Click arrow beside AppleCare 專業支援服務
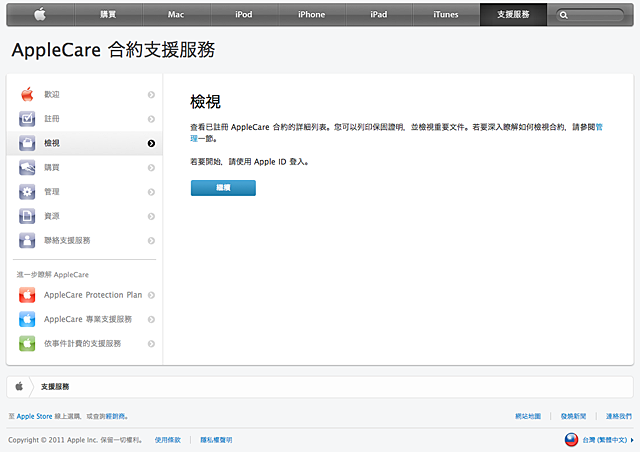The width and height of the screenshot is (640, 452). point(151,319)
